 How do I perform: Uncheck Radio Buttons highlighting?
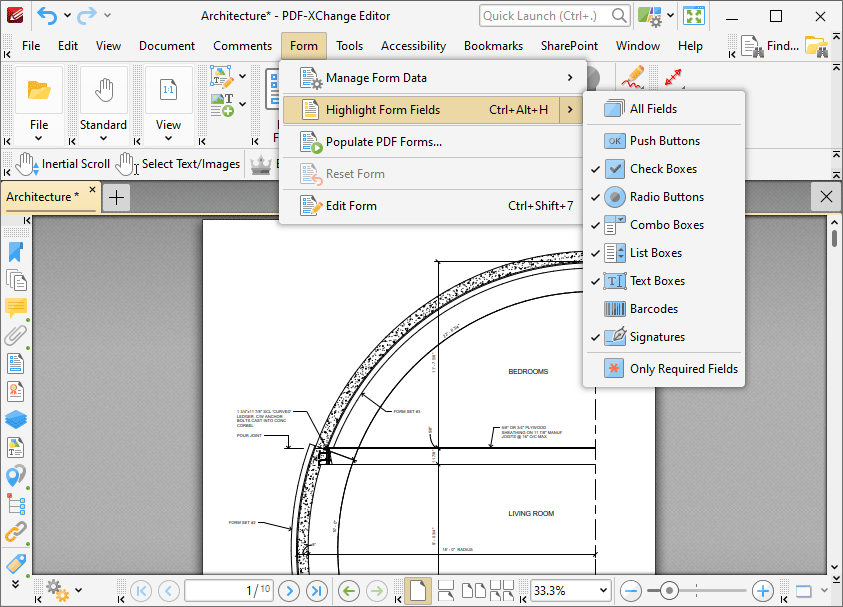(x=664, y=197)
